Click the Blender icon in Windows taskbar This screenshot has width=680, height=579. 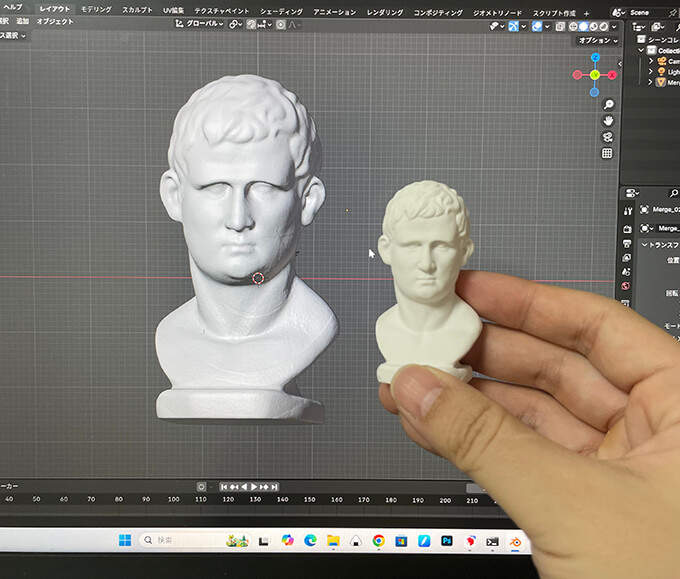pos(516,541)
